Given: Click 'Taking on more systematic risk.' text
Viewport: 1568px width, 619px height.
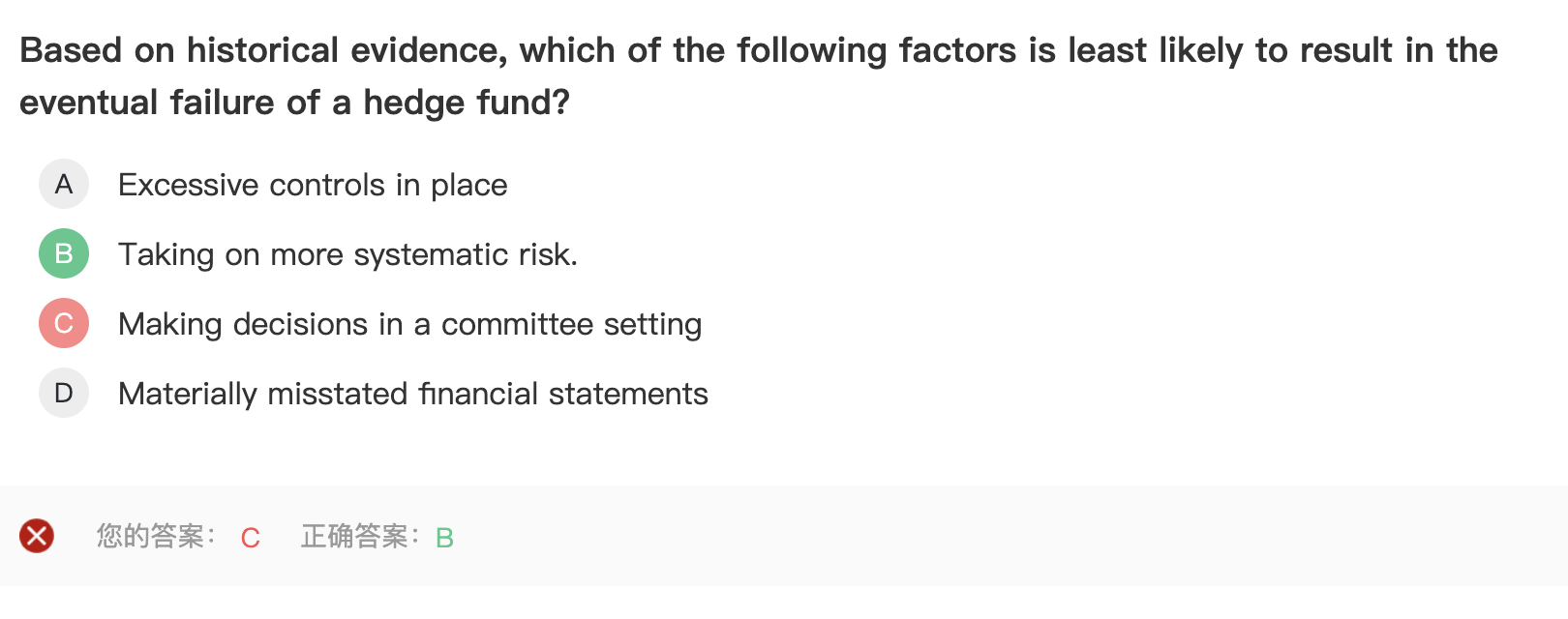Looking at the screenshot, I should click(347, 254).
